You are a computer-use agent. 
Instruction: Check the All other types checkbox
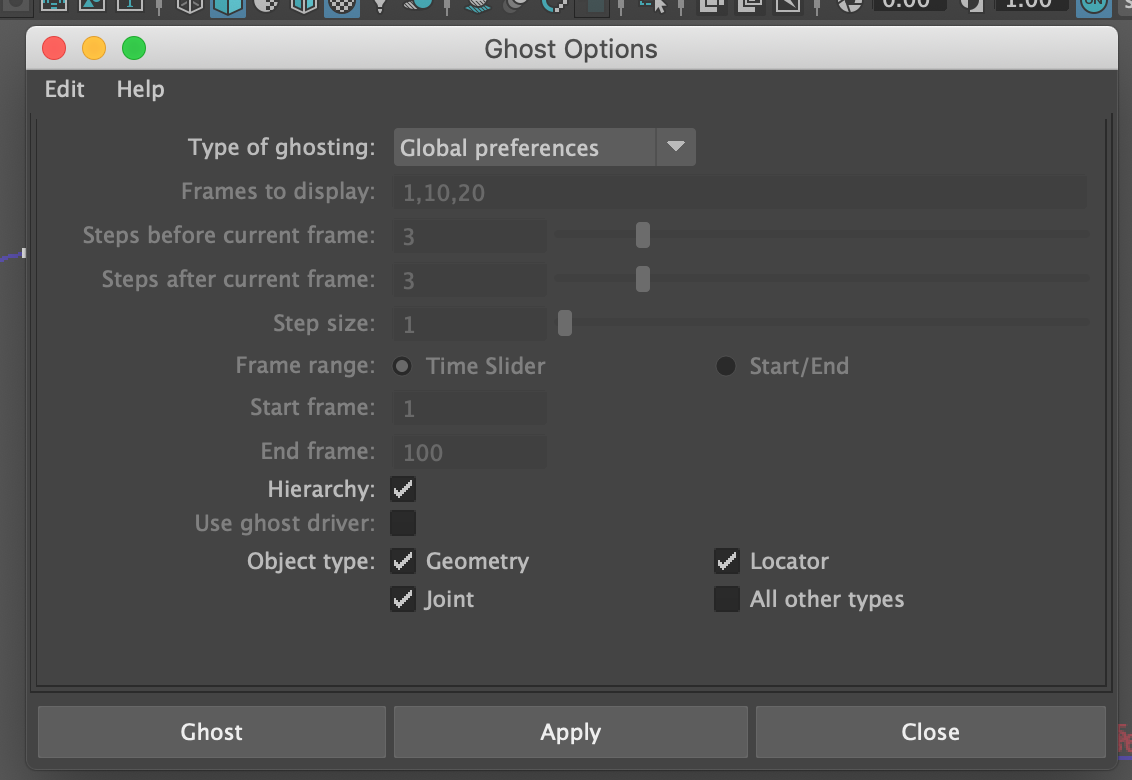(727, 599)
